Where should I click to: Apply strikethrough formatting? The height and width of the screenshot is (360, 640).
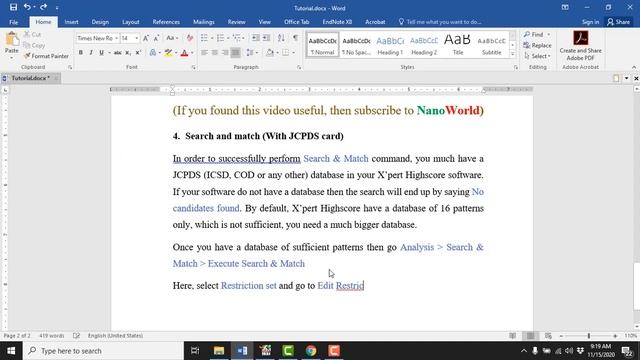point(118,53)
